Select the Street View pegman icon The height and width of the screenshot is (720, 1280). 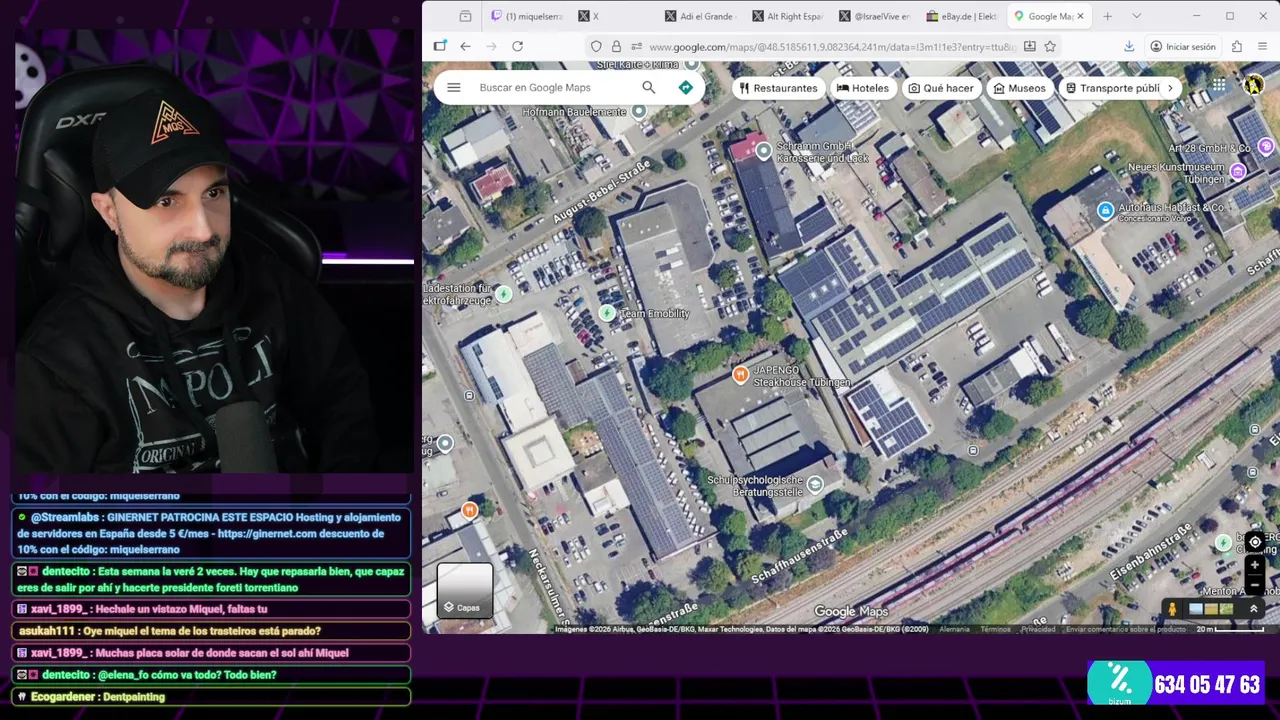point(1172,609)
